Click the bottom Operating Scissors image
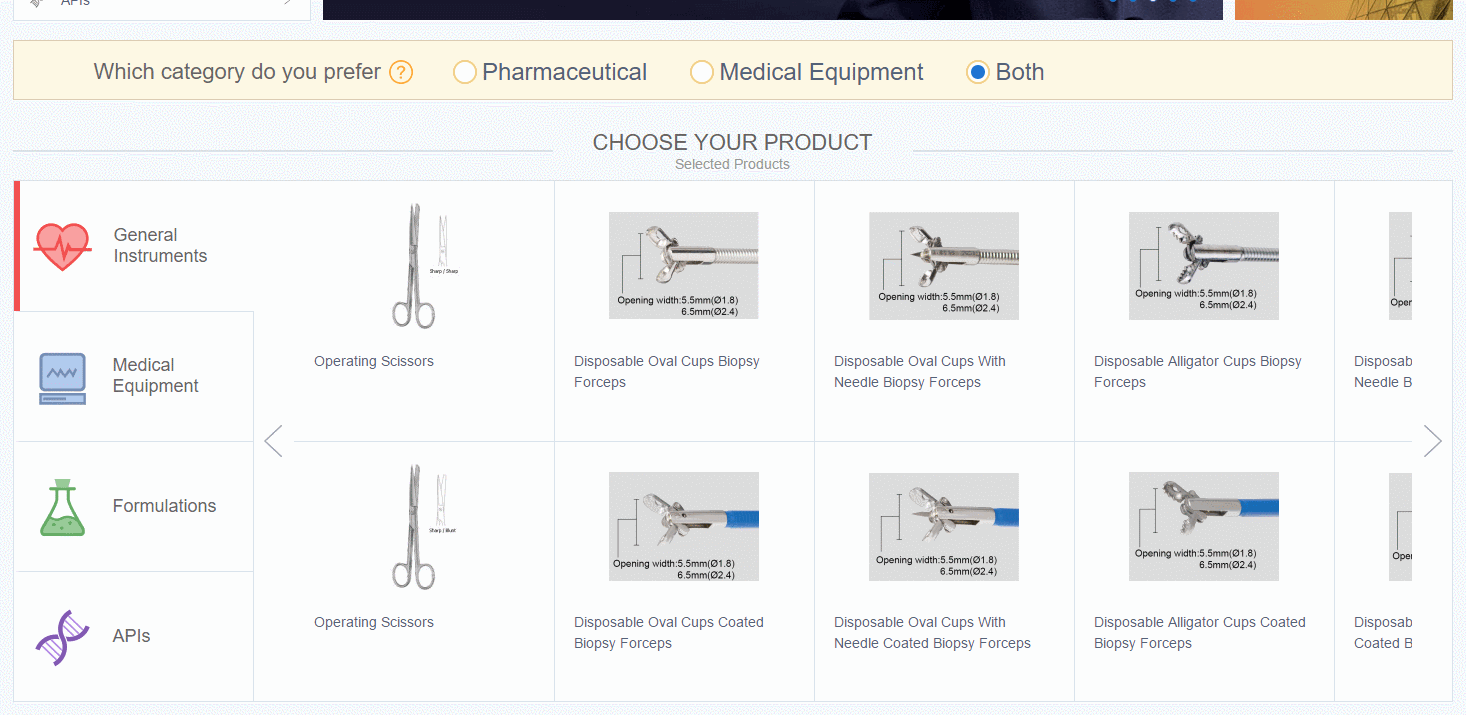 tap(414, 526)
